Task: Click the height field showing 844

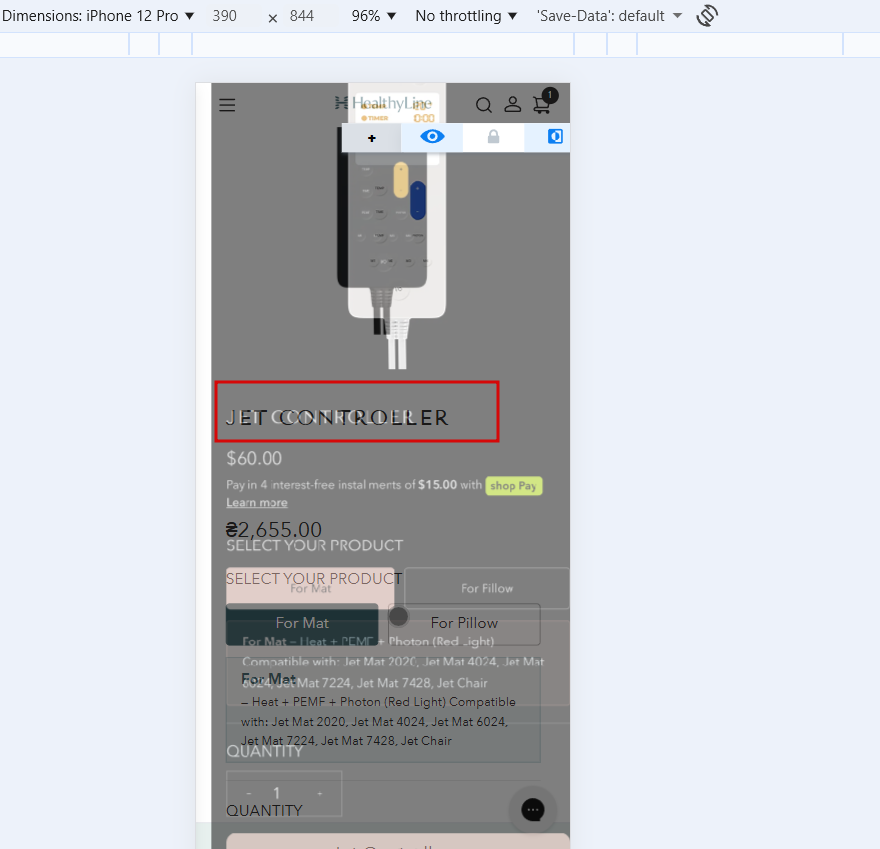Action: (302, 16)
